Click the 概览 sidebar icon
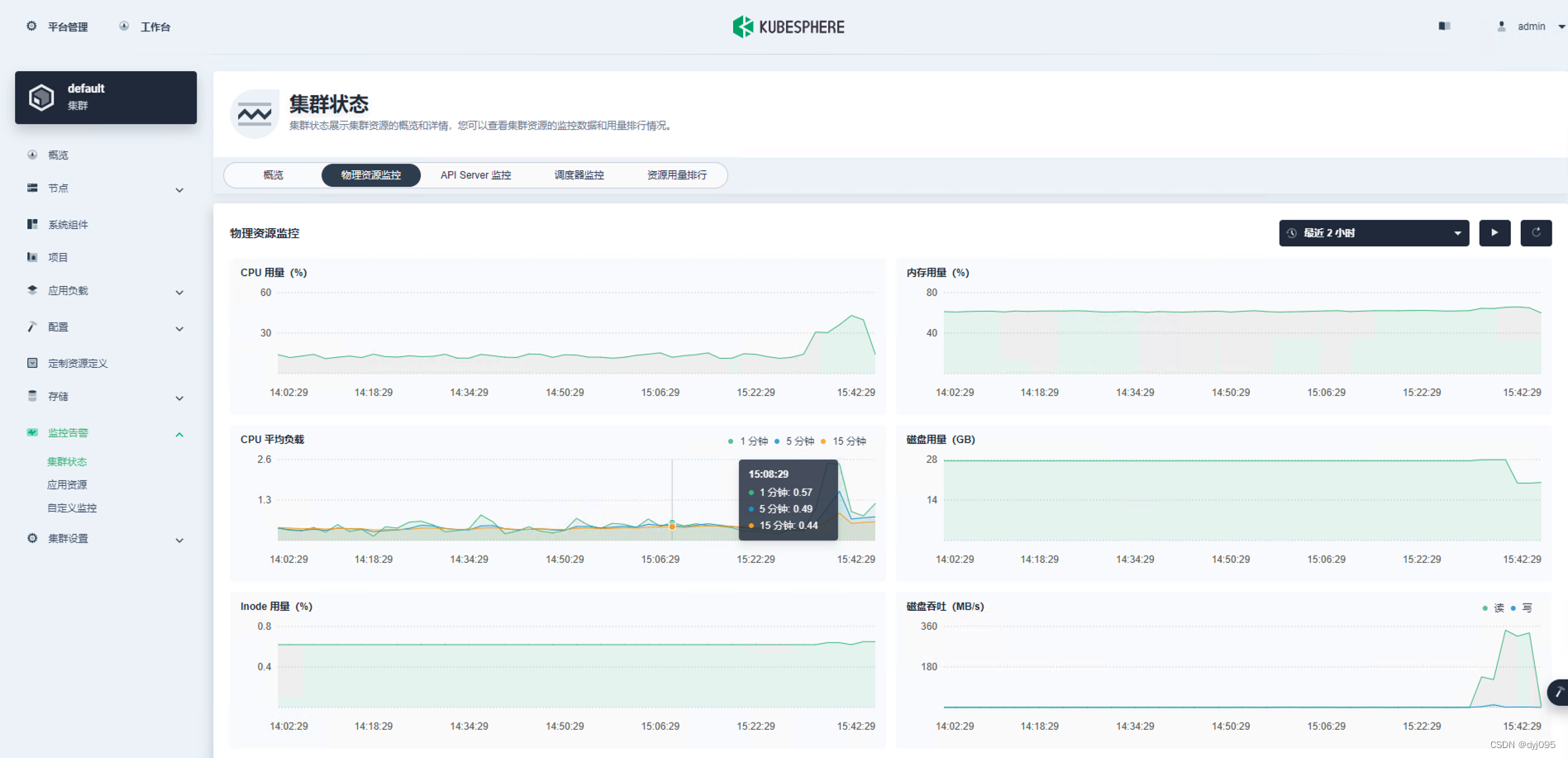The width and height of the screenshot is (1568, 758). (x=32, y=155)
